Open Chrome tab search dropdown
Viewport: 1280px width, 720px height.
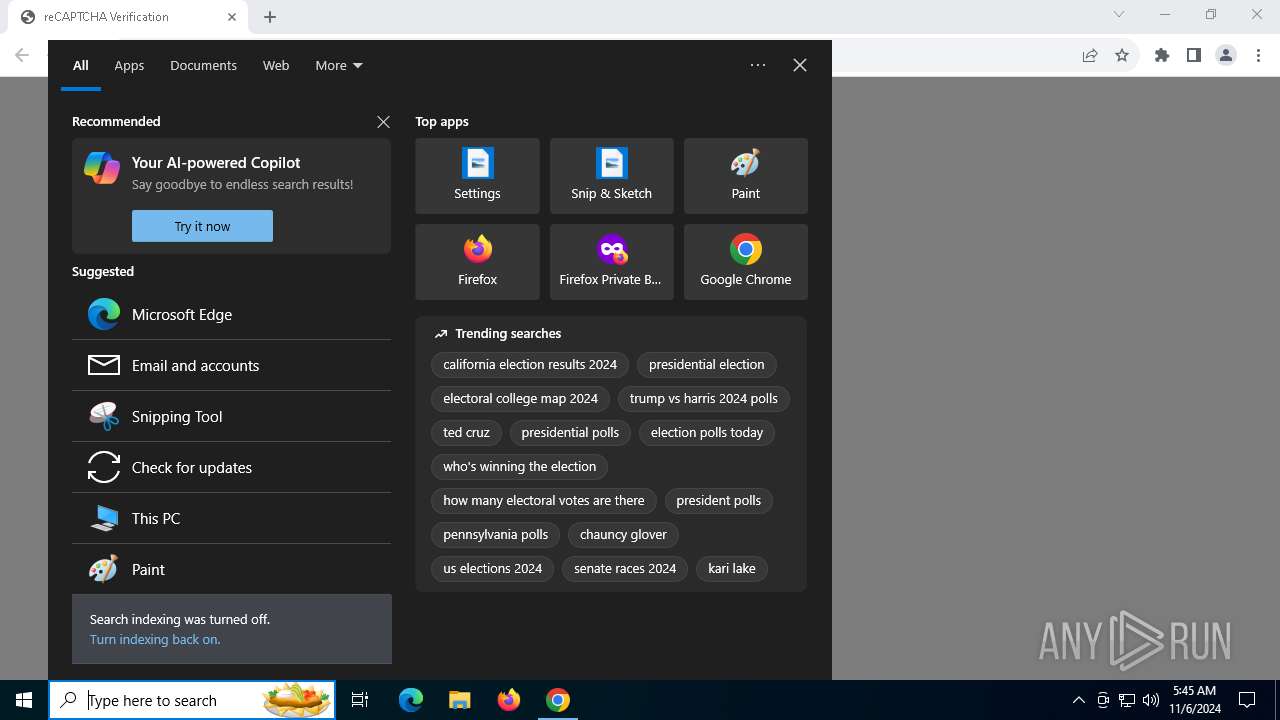pyautogui.click(x=1119, y=14)
